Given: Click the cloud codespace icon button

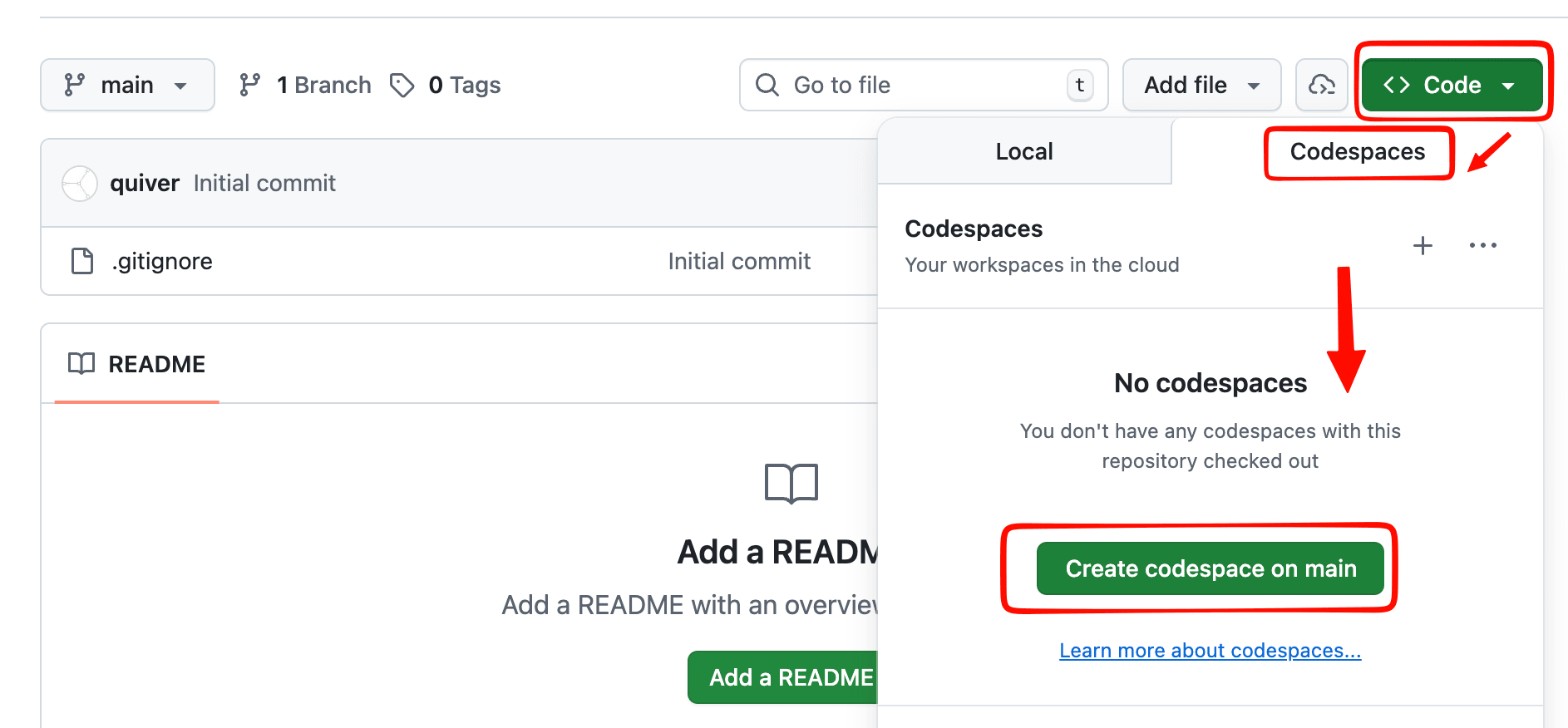Looking at the screenshot, I should (x=1321, y=85).
